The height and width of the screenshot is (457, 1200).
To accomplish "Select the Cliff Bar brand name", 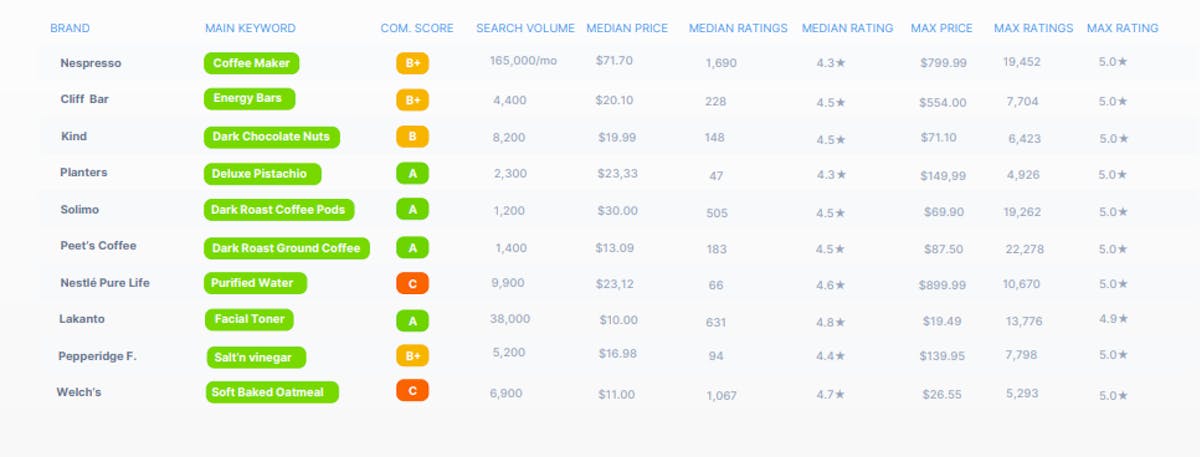I will (x=85, y=99).
